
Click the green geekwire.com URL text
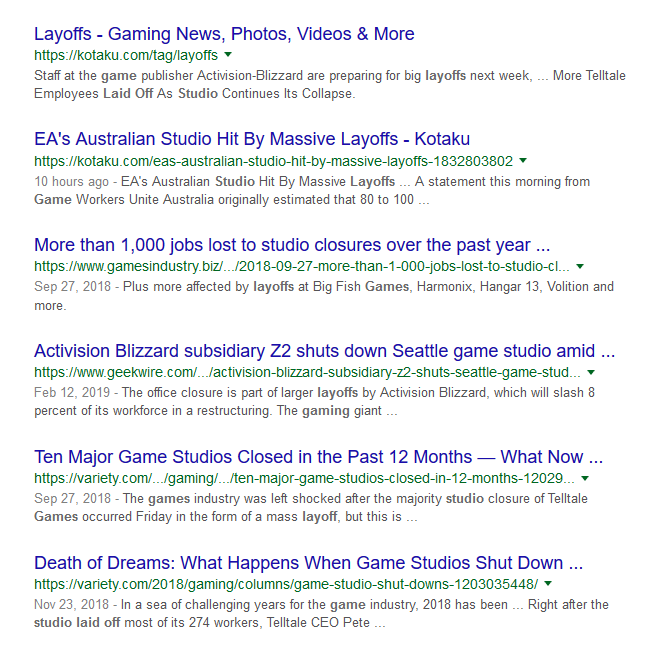tap(308, 373)
